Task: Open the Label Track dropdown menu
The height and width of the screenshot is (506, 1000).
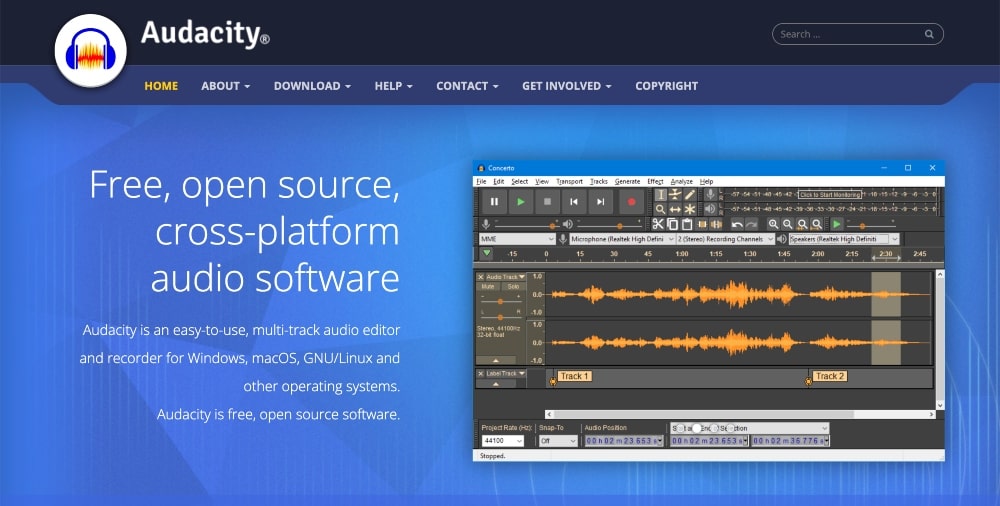Action: [x=506, y=373]
